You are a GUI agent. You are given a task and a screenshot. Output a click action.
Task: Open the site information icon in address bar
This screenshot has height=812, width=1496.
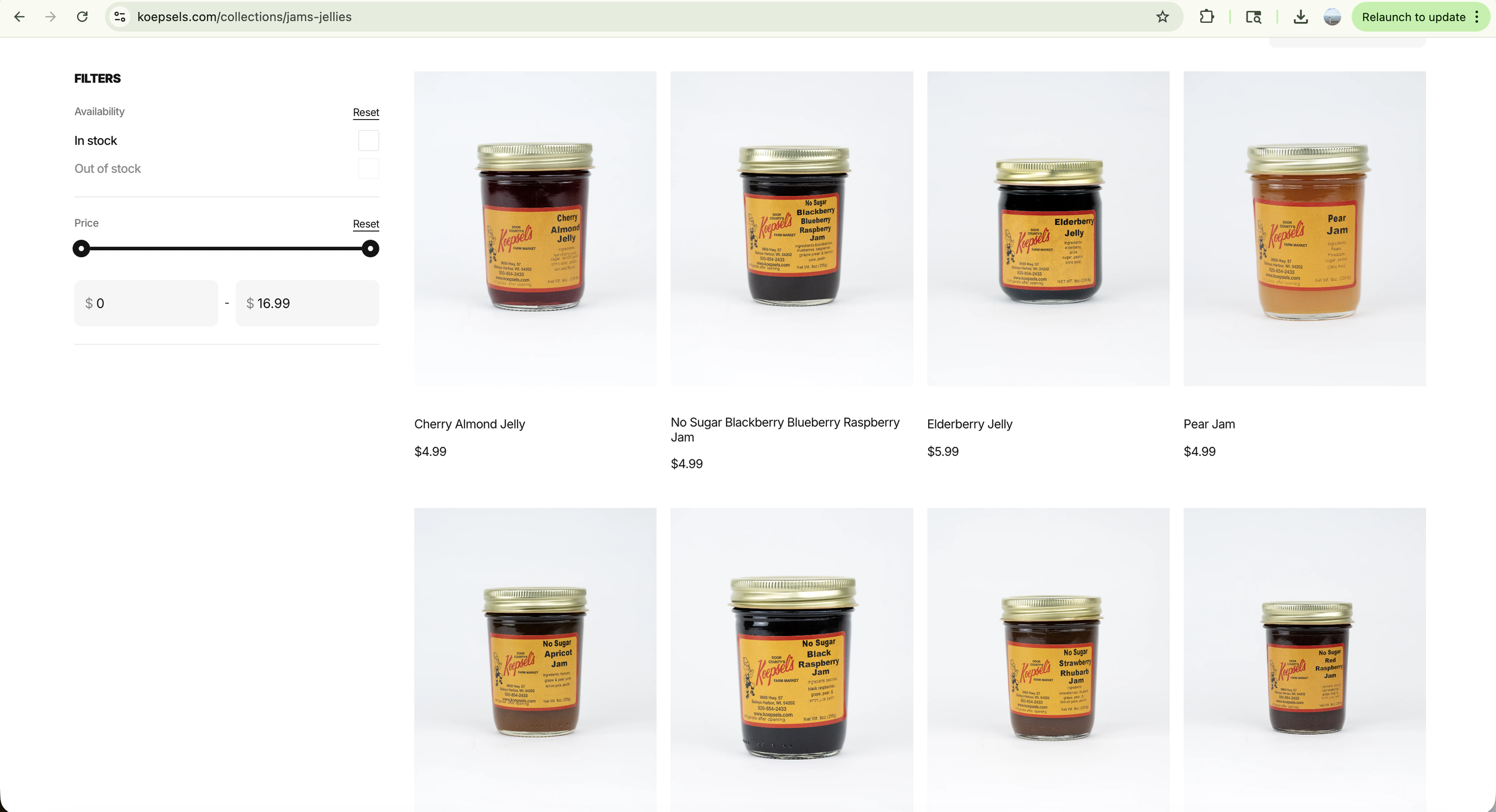click(120, 17)
